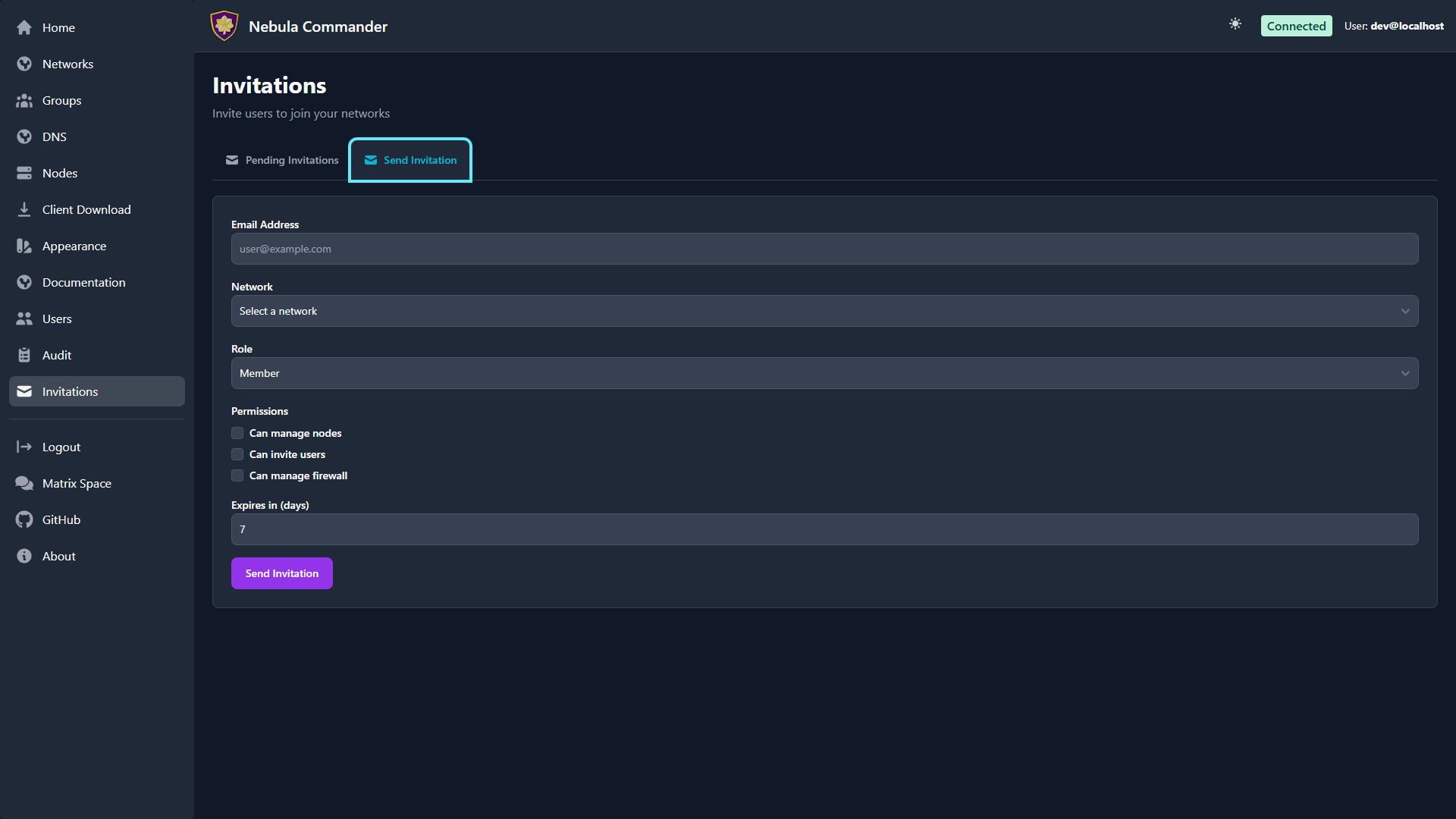Open the GitHub link label
This screenshot has height=819, width=1456.
pyautogui.click(x=61, y=519)
